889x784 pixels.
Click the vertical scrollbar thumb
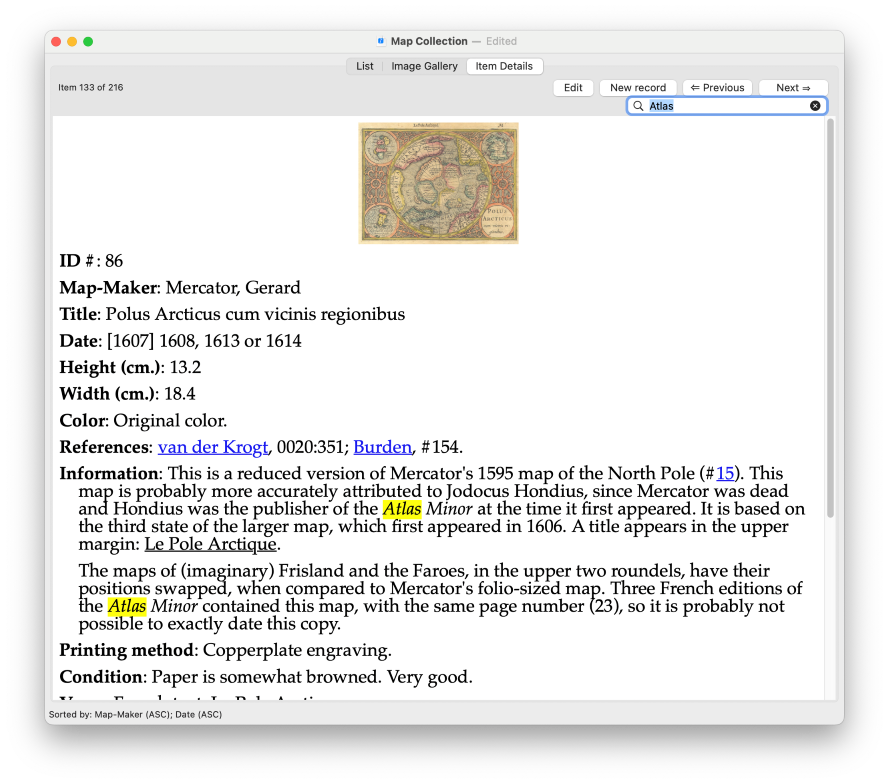click(829, 317)
